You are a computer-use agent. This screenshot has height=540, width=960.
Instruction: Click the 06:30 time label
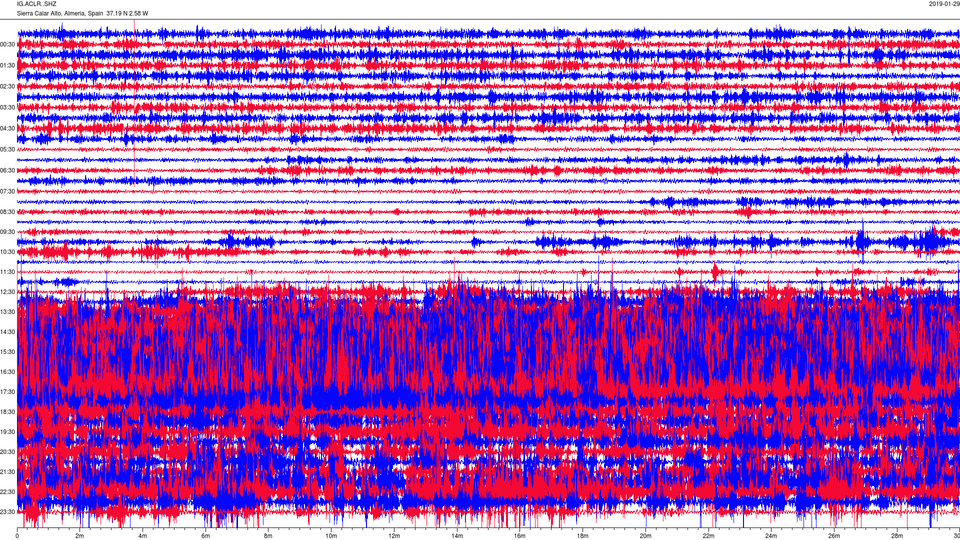(7, 171)
